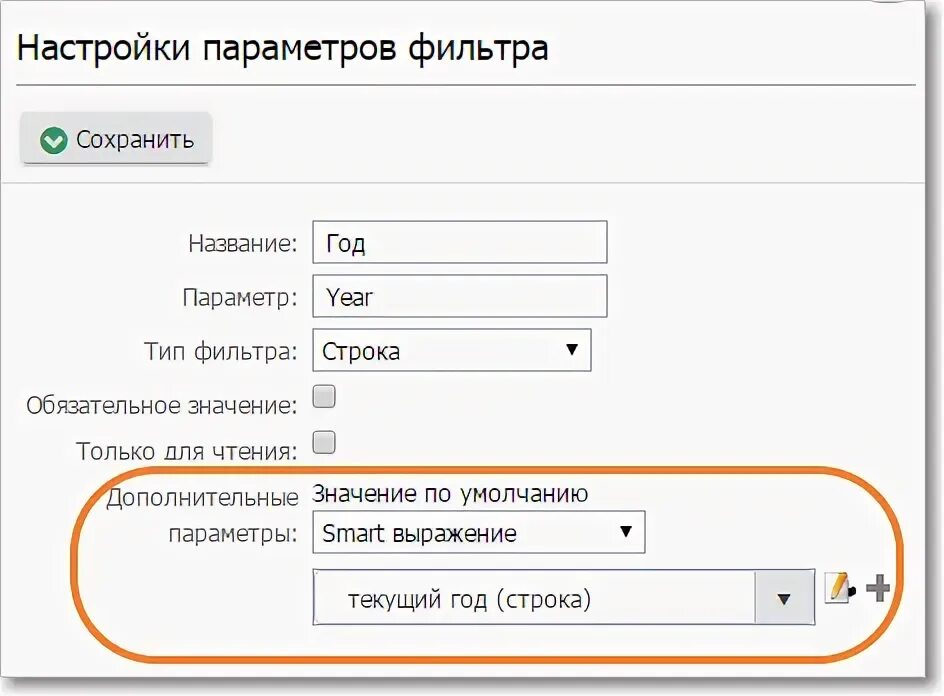
Task: Expand the Smart выражение dropdown
Action: (478, 533)
